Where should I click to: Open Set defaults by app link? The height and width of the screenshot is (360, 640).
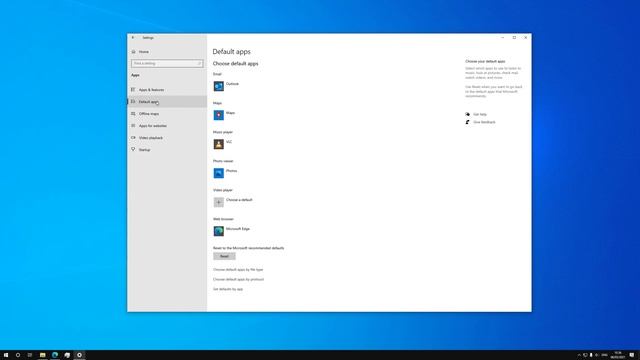point(228,289)
